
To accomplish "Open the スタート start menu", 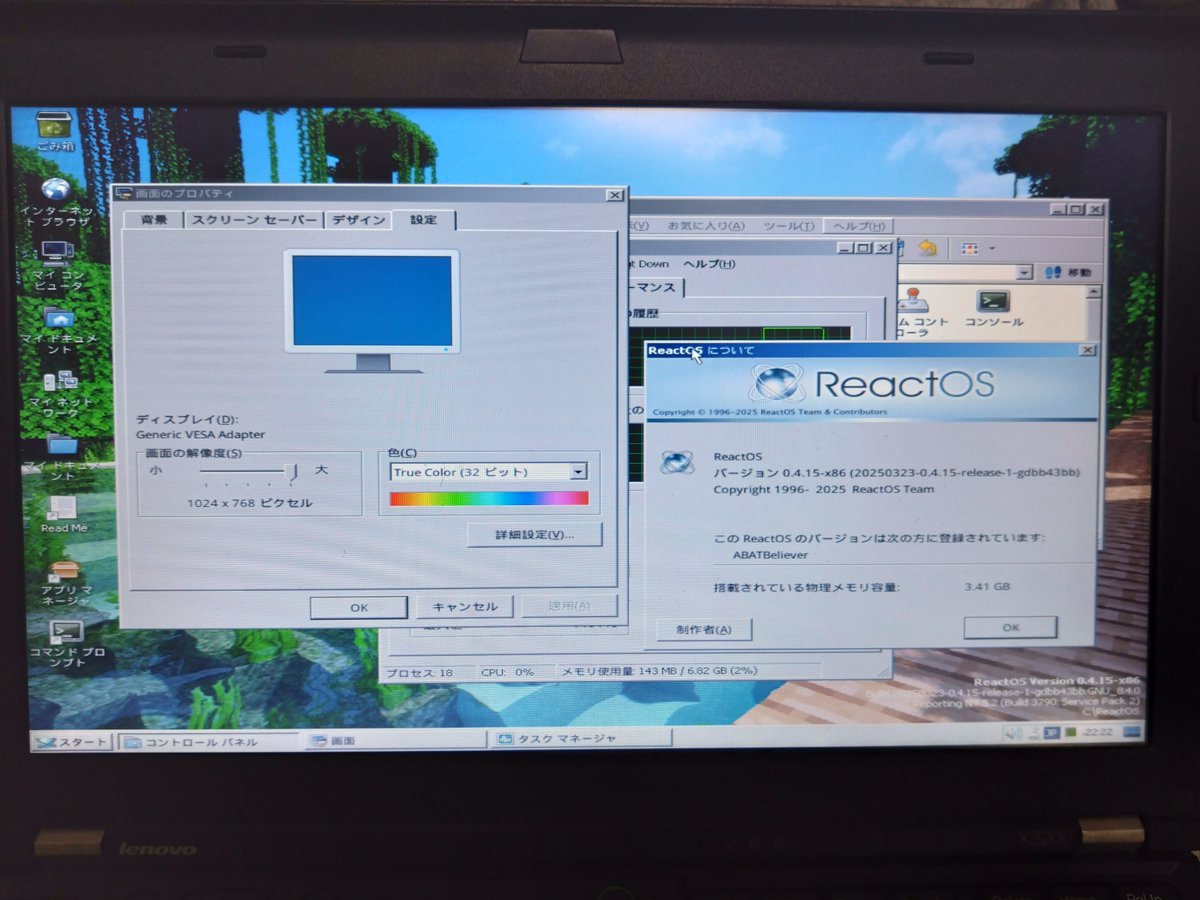I will pos(71,742).
